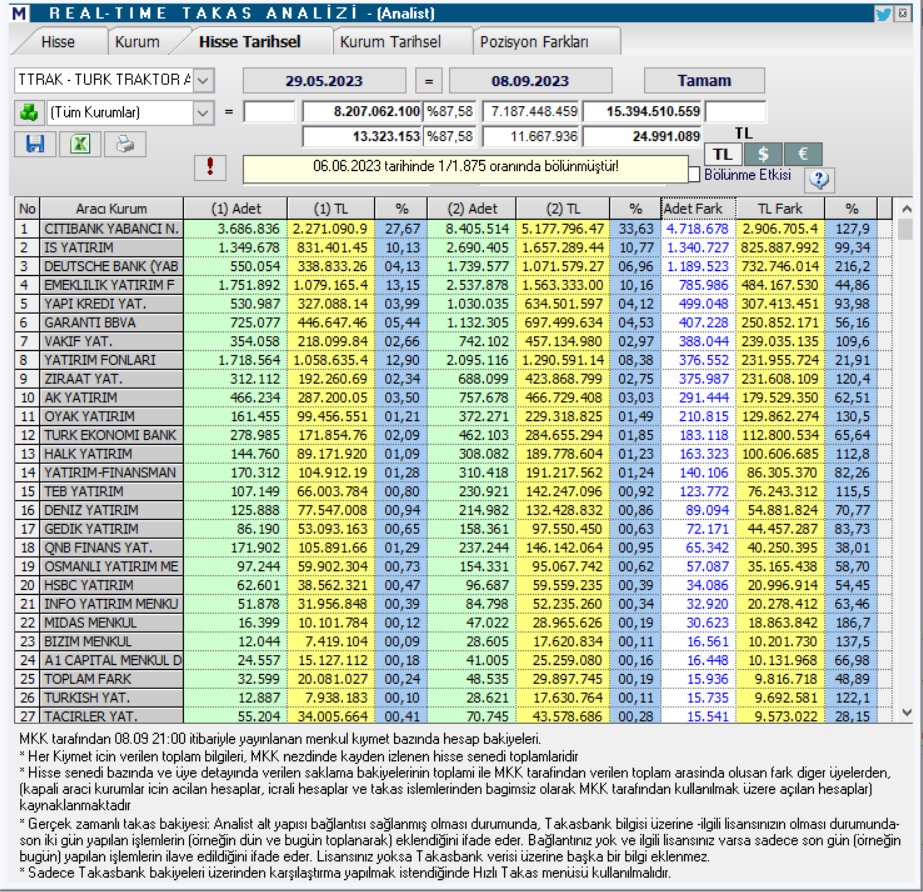The height and width of the screenshot is (892, 923).
Task: Open the TTRAK stock selection dropdown
Action: click(203, 80)
